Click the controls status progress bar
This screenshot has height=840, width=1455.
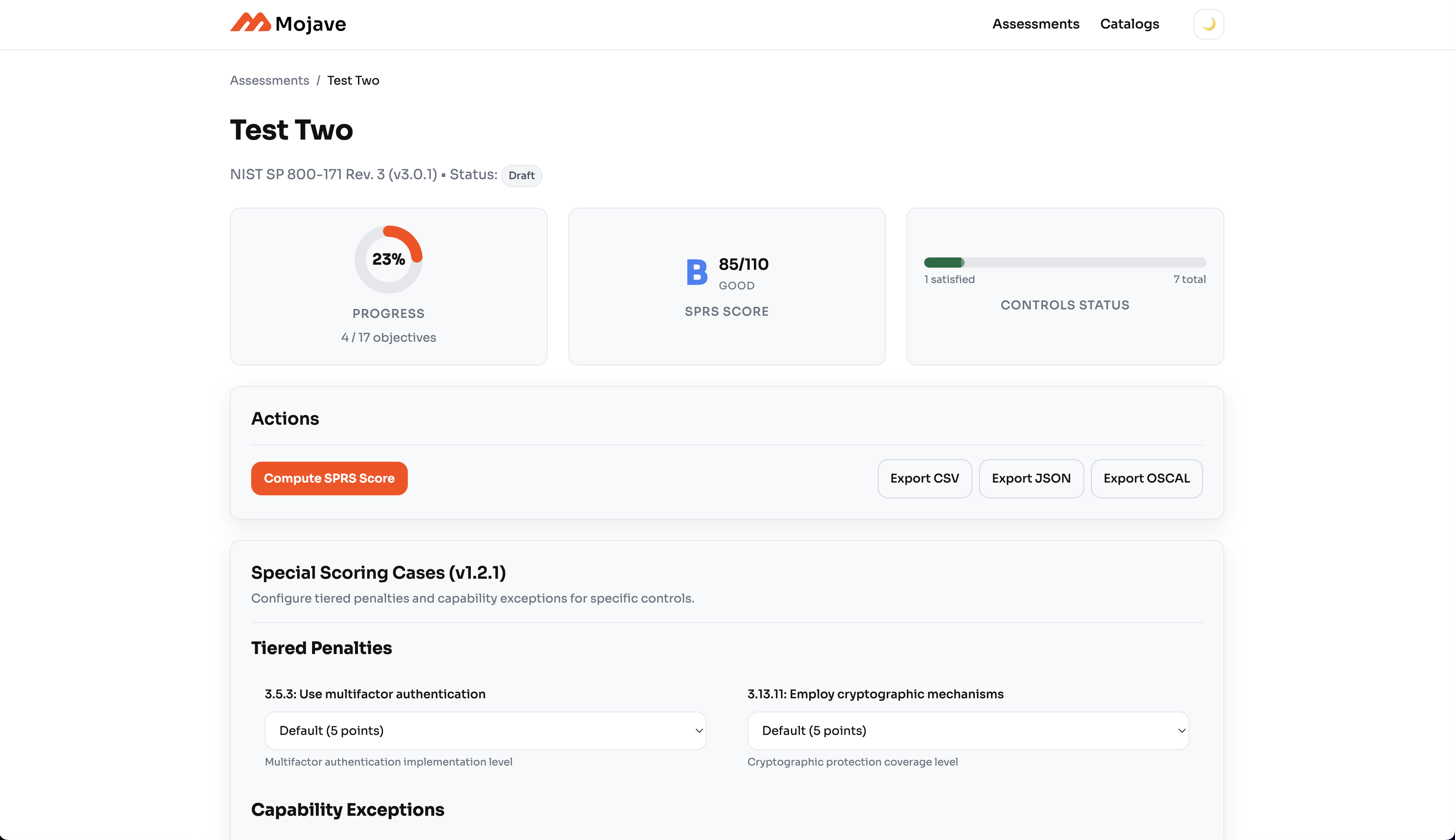[1064, 263]
